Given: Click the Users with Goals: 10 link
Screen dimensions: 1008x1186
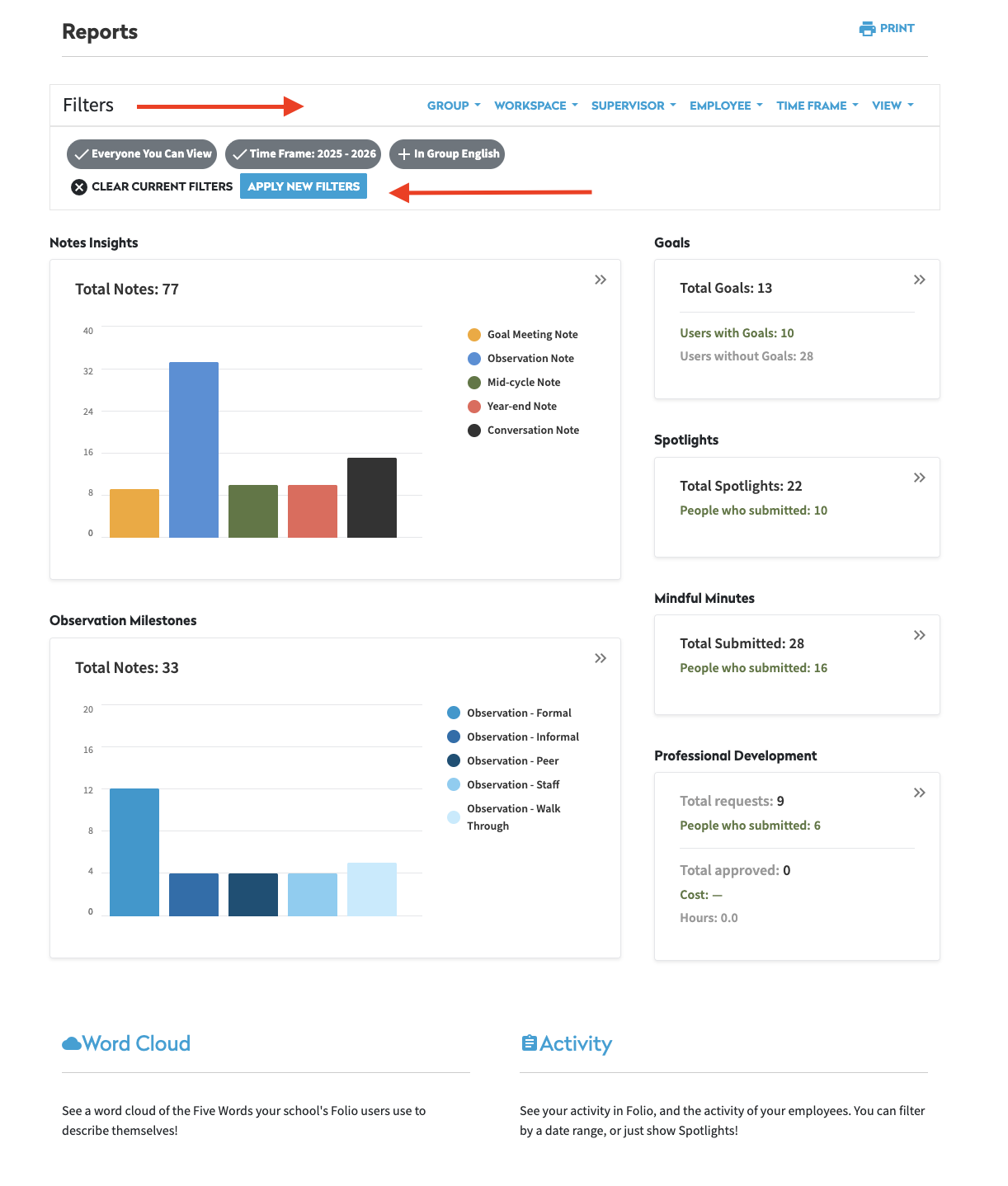Looking at the screenshot, I should point(737,333).
